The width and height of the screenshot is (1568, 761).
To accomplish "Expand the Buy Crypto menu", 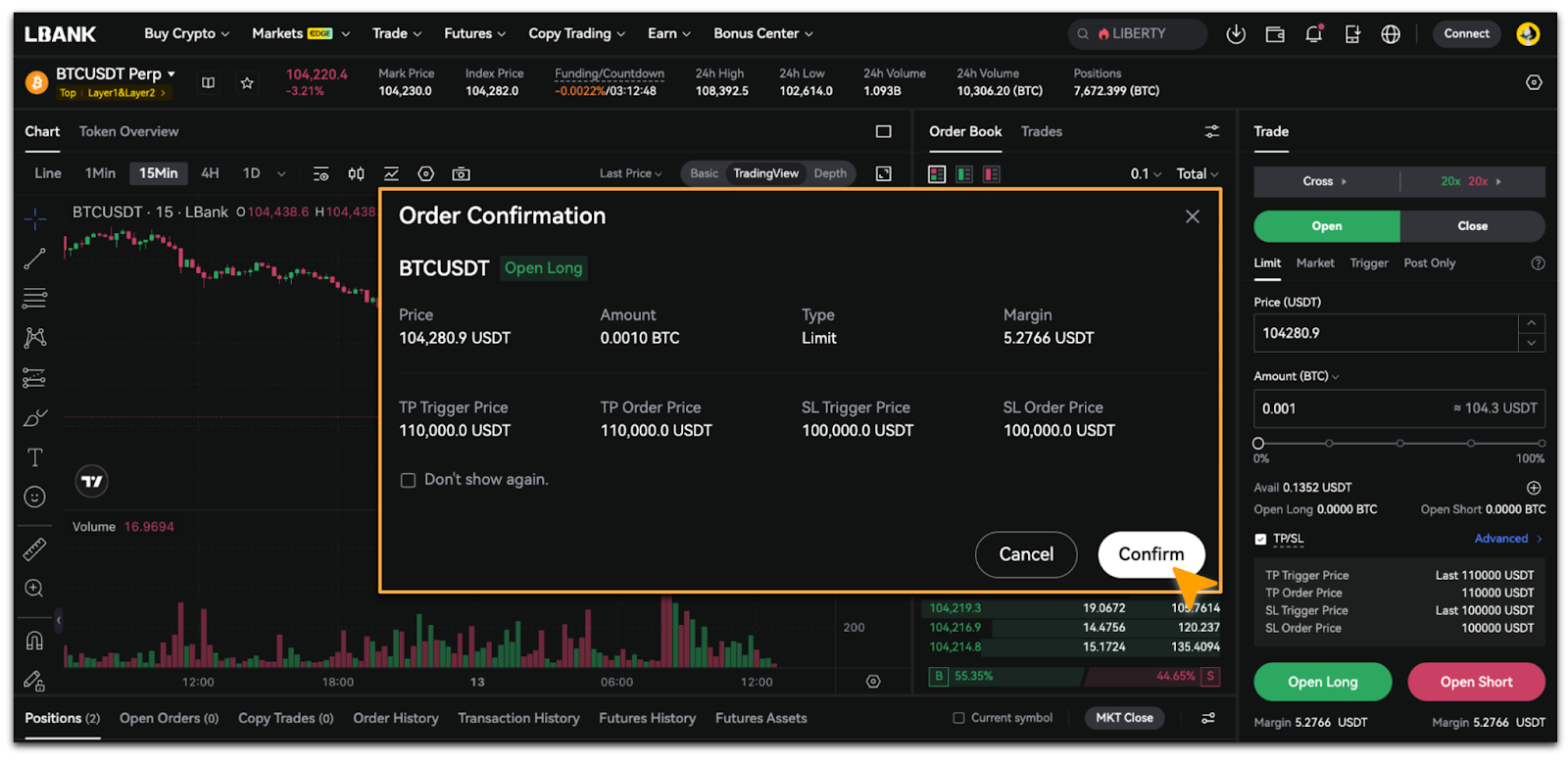I will point(186,33).
